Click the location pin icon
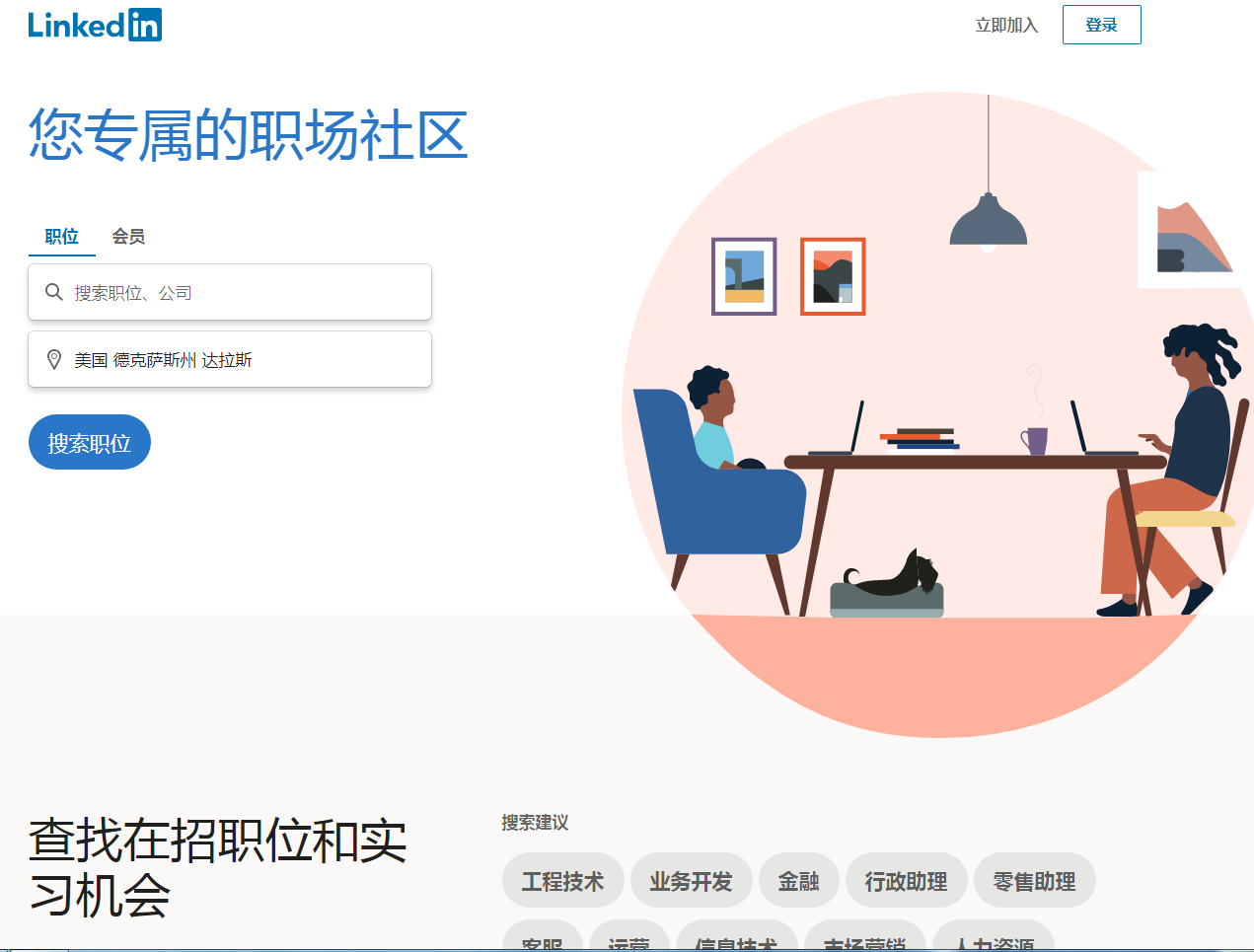The width and height of the screenshot is (1254, 952). point(54,360)
